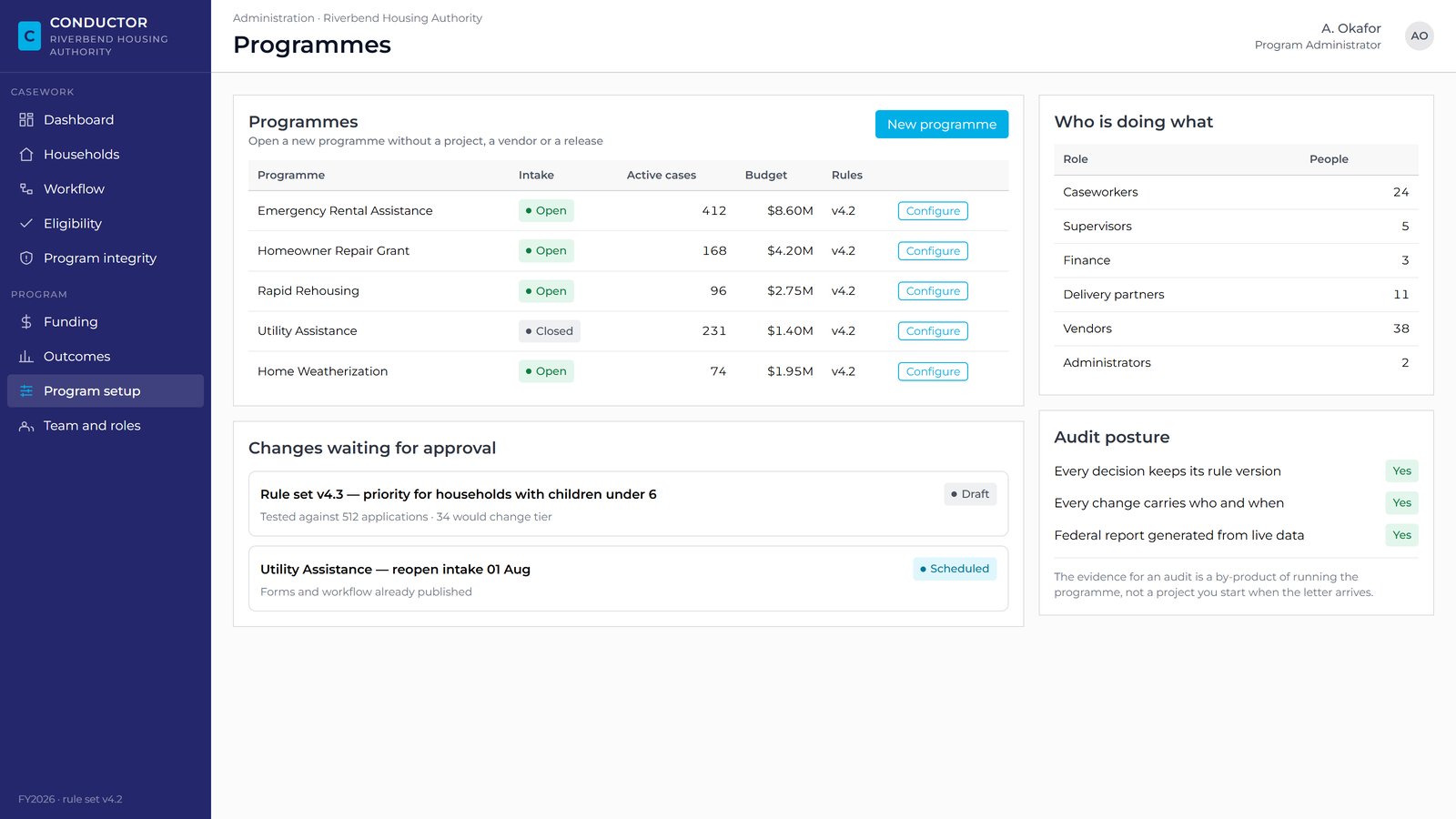Click Riverbend Housing Authority breadcrumb

402,18
